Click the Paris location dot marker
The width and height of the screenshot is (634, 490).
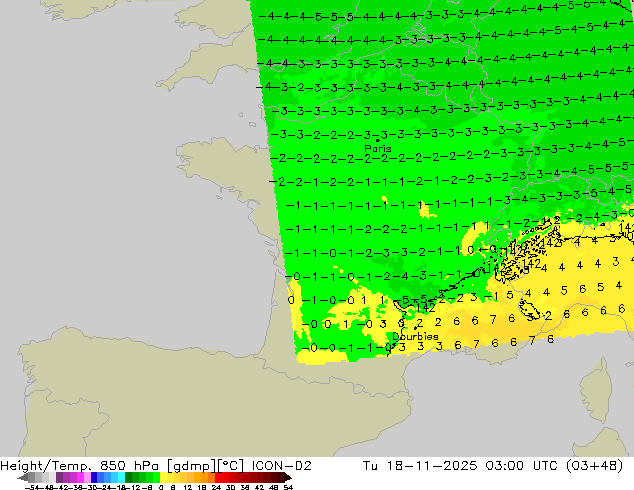click(378, 140)
